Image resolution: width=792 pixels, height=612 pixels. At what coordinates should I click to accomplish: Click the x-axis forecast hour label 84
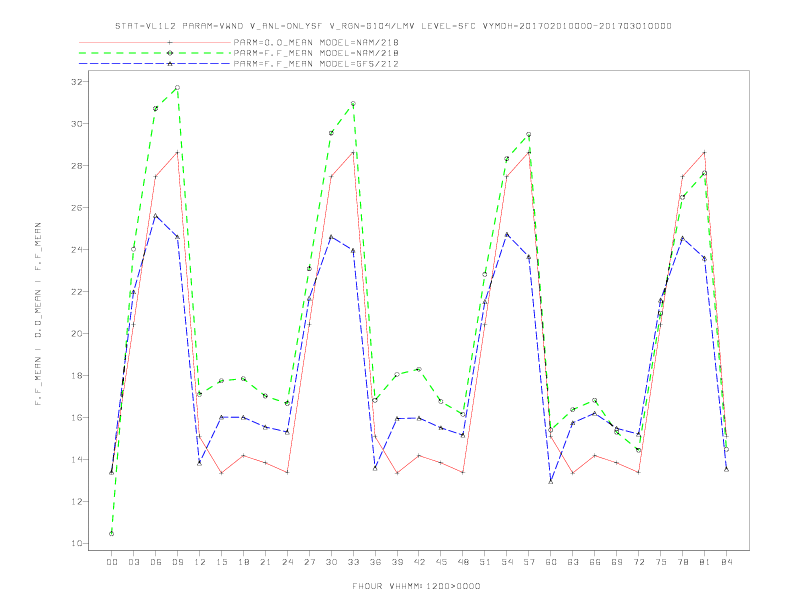tap(726, 562)
